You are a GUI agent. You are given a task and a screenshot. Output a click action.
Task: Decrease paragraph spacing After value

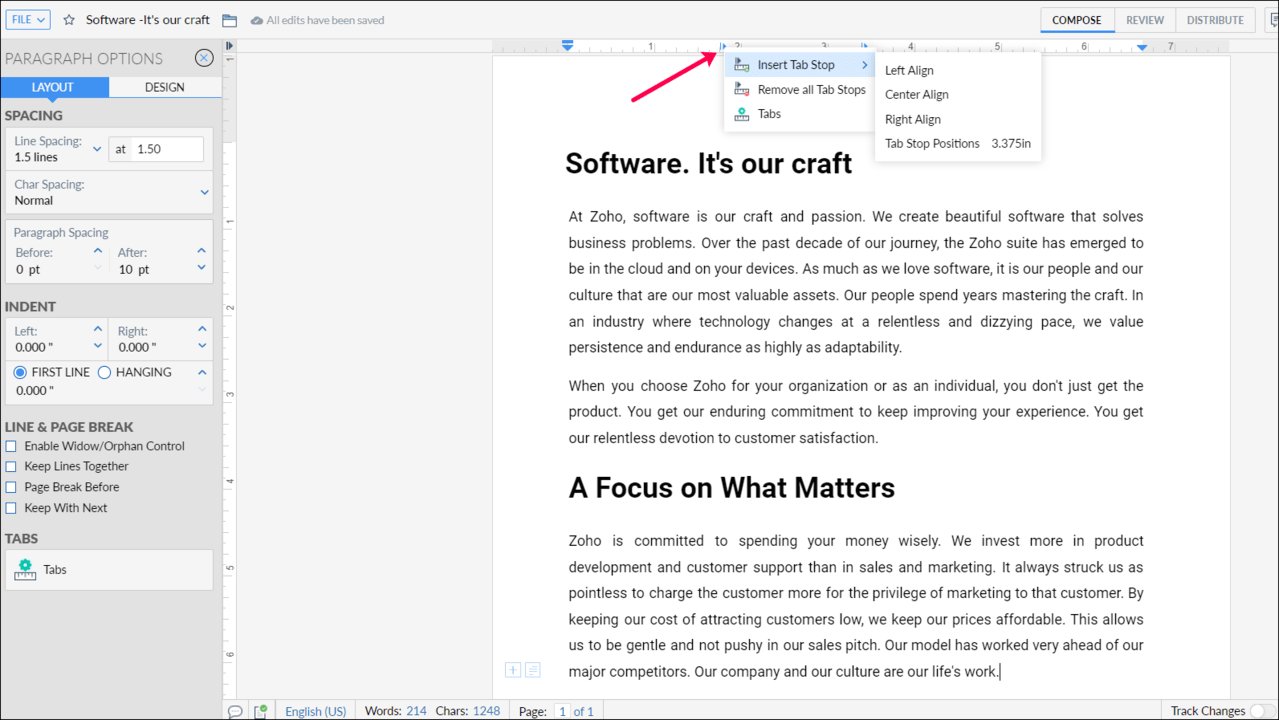coord(202,267)
